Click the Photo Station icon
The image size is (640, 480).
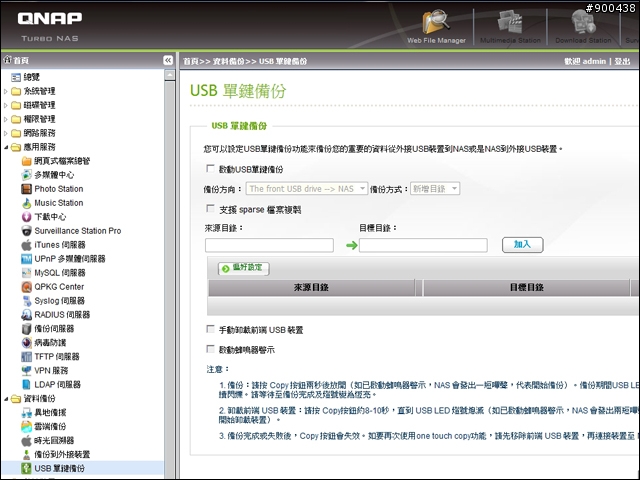27,189
